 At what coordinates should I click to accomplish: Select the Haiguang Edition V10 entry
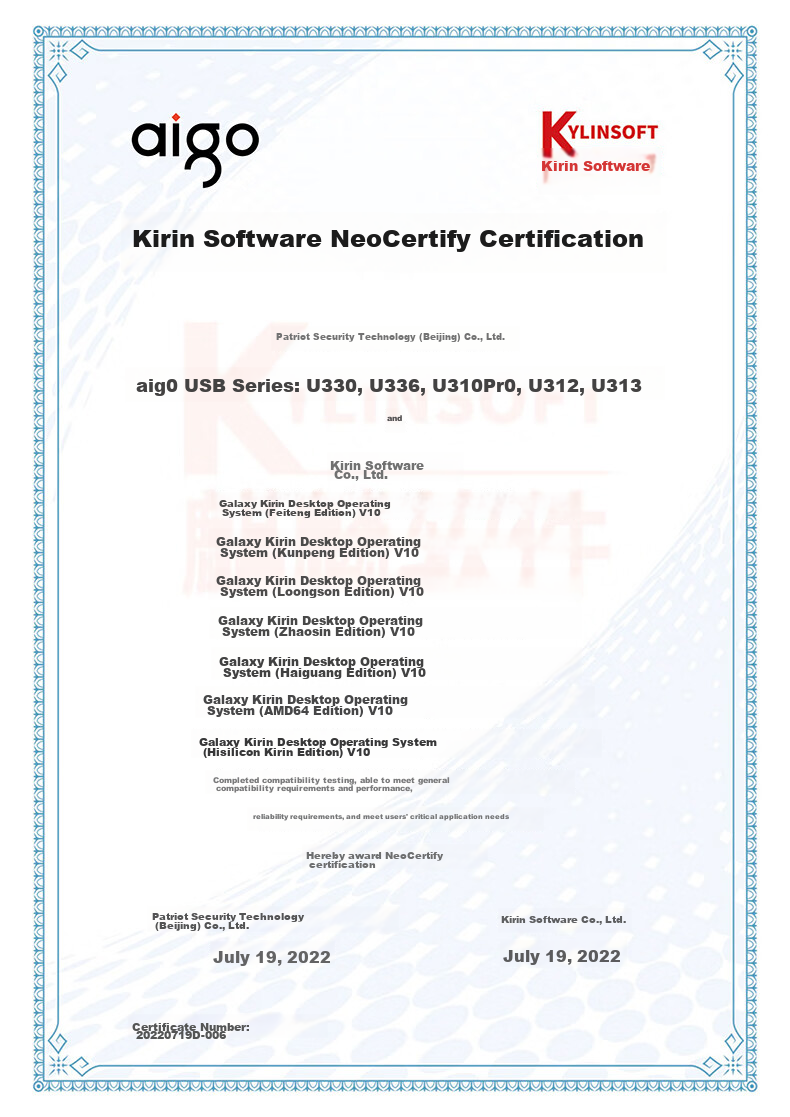tap(322, 667)
